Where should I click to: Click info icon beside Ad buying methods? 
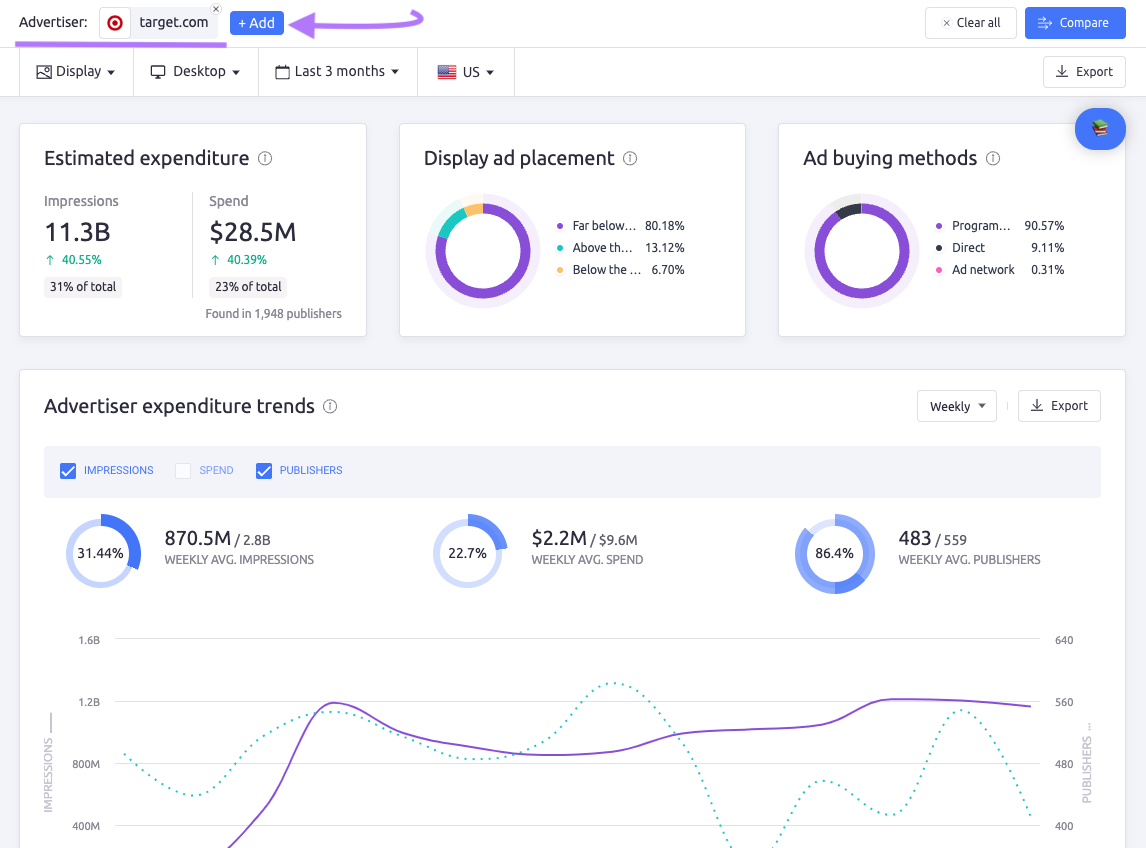[x=993, y=159]
